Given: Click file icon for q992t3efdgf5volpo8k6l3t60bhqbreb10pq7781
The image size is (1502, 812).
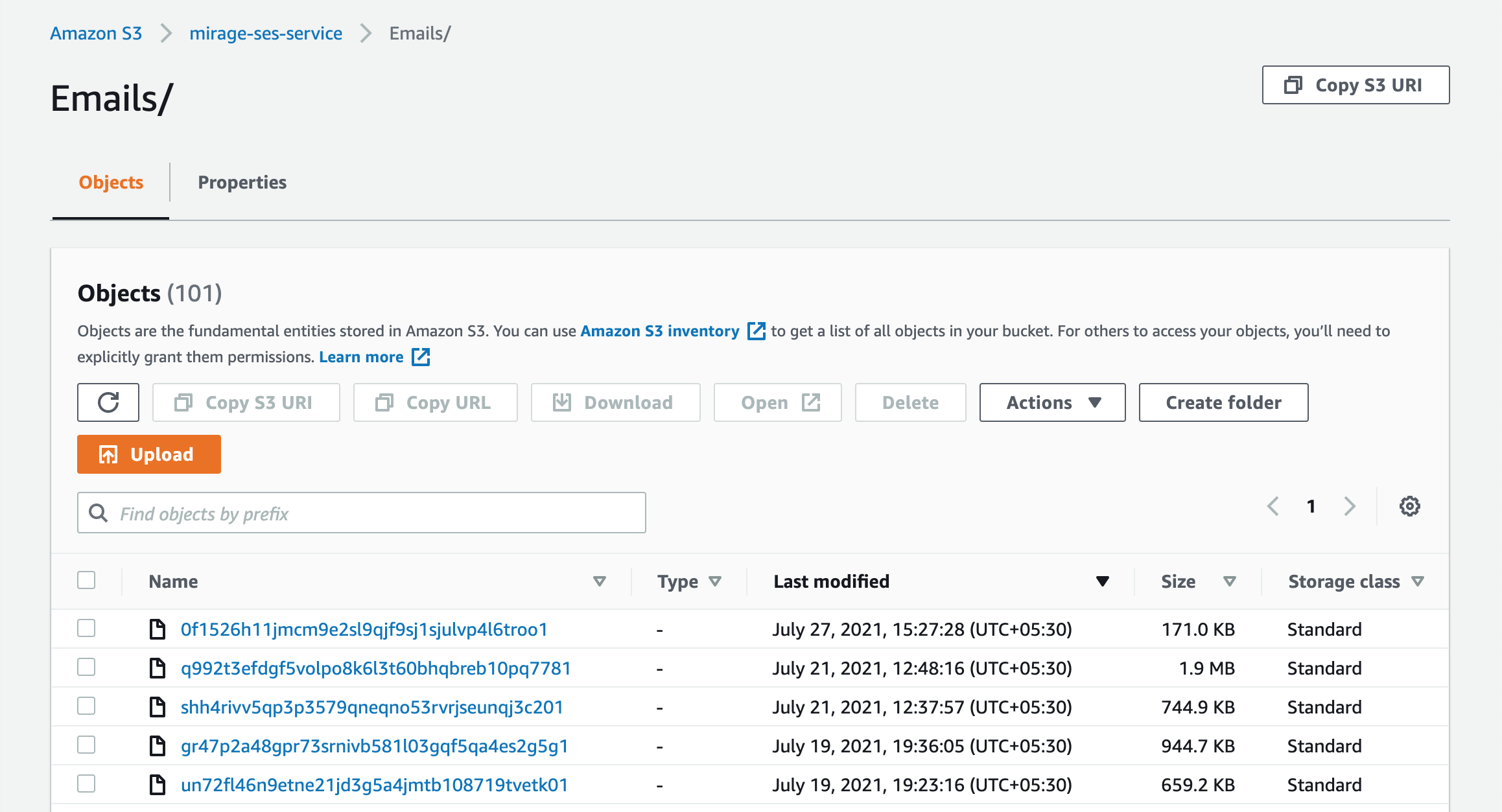Looking at the screenshot, I should (x=158, y=667).
